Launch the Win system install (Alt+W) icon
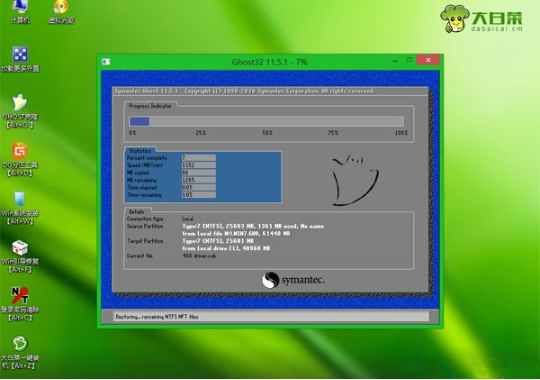Image resolution: width=540 pixels, height=380 pixels. click(x=20, y=208)
